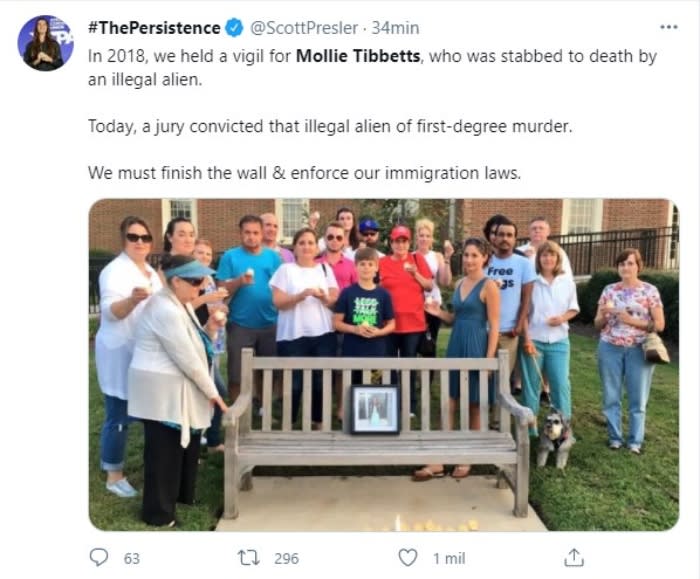This screenshot has height=579, width=700.
Task: View the 296 retweets count
Action: (x=287, y=558)
